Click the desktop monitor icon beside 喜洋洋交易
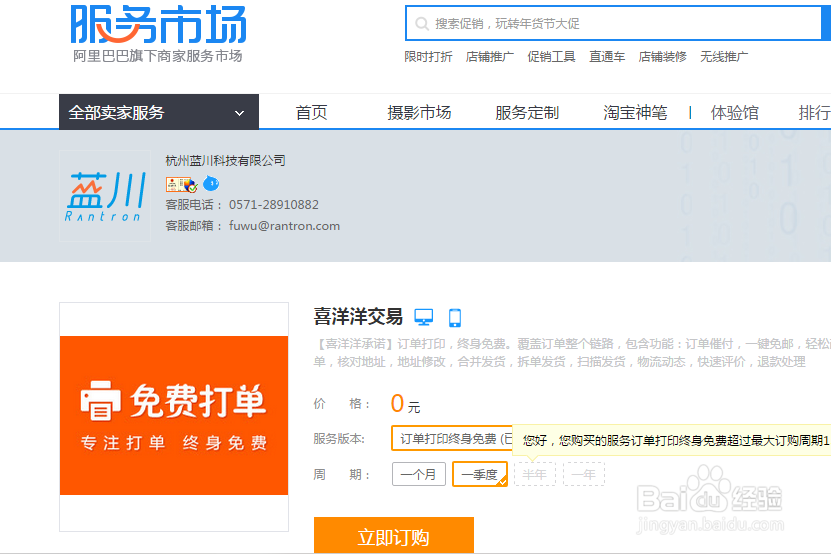831x554 pixels. [x=423, y=317]
